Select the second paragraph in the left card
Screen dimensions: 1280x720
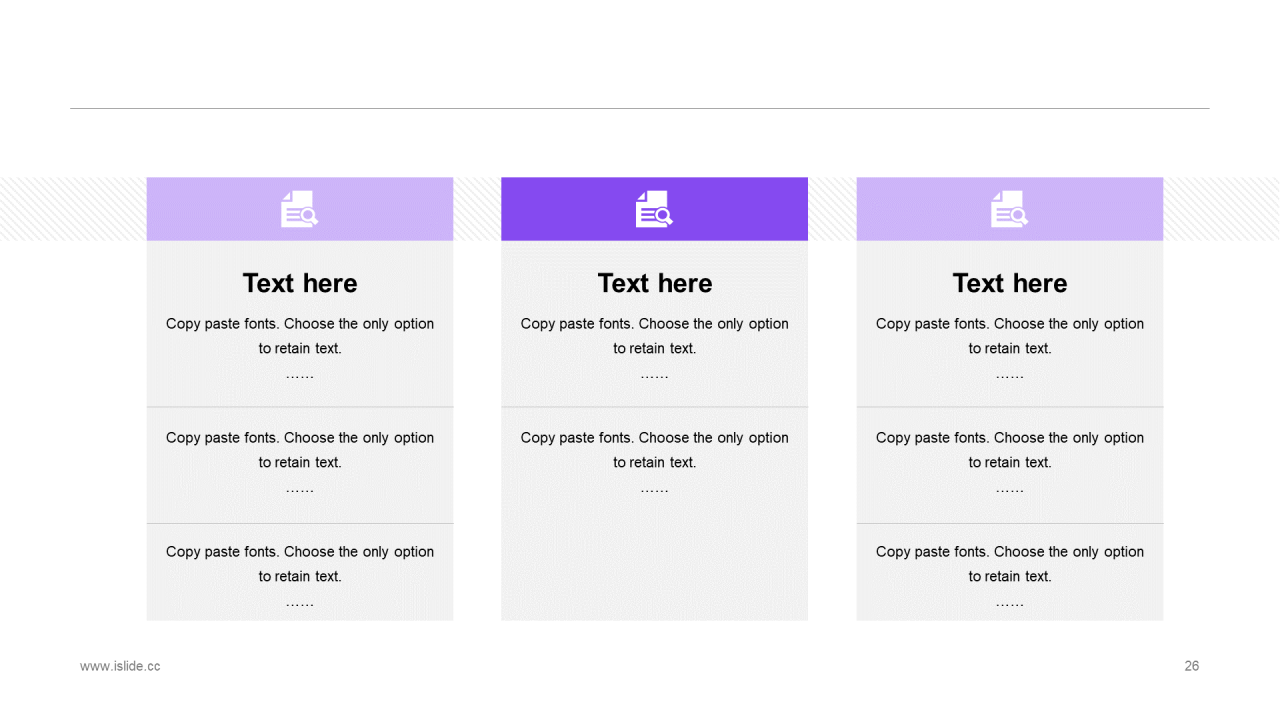pyautogui.click(x=300, y=450)
